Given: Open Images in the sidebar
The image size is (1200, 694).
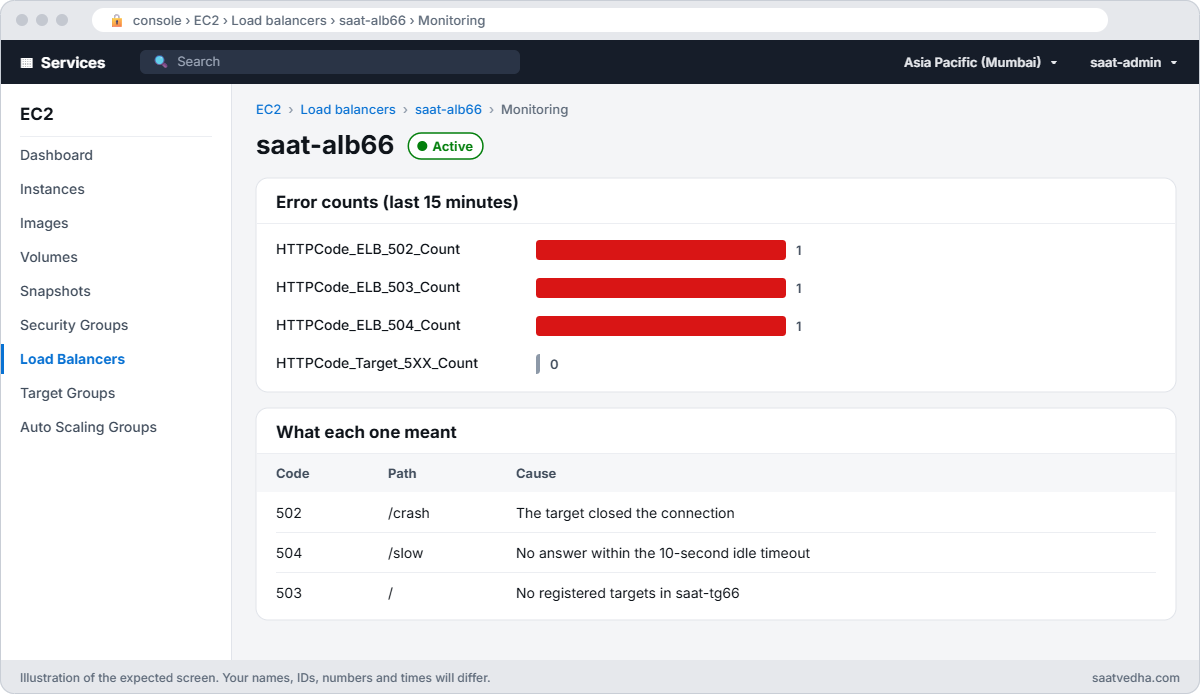Looking at the screenshot, I should click(44, 223).
